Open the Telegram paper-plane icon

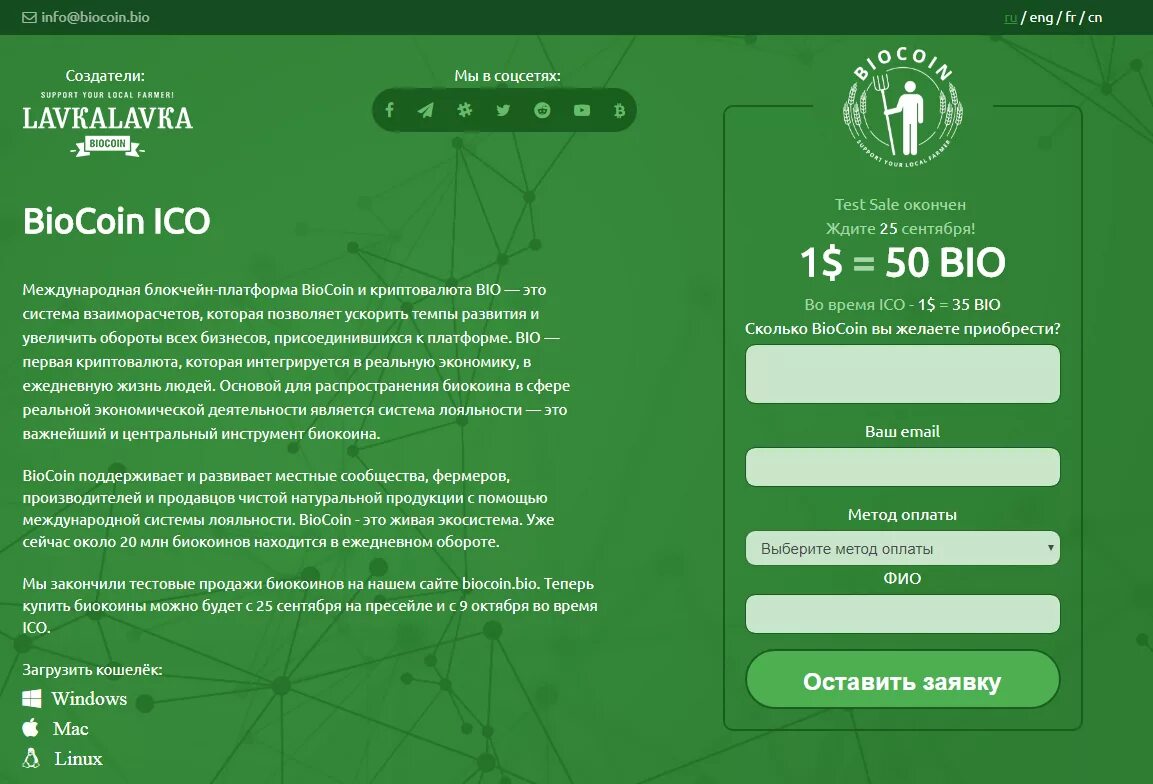pos(426,110)
